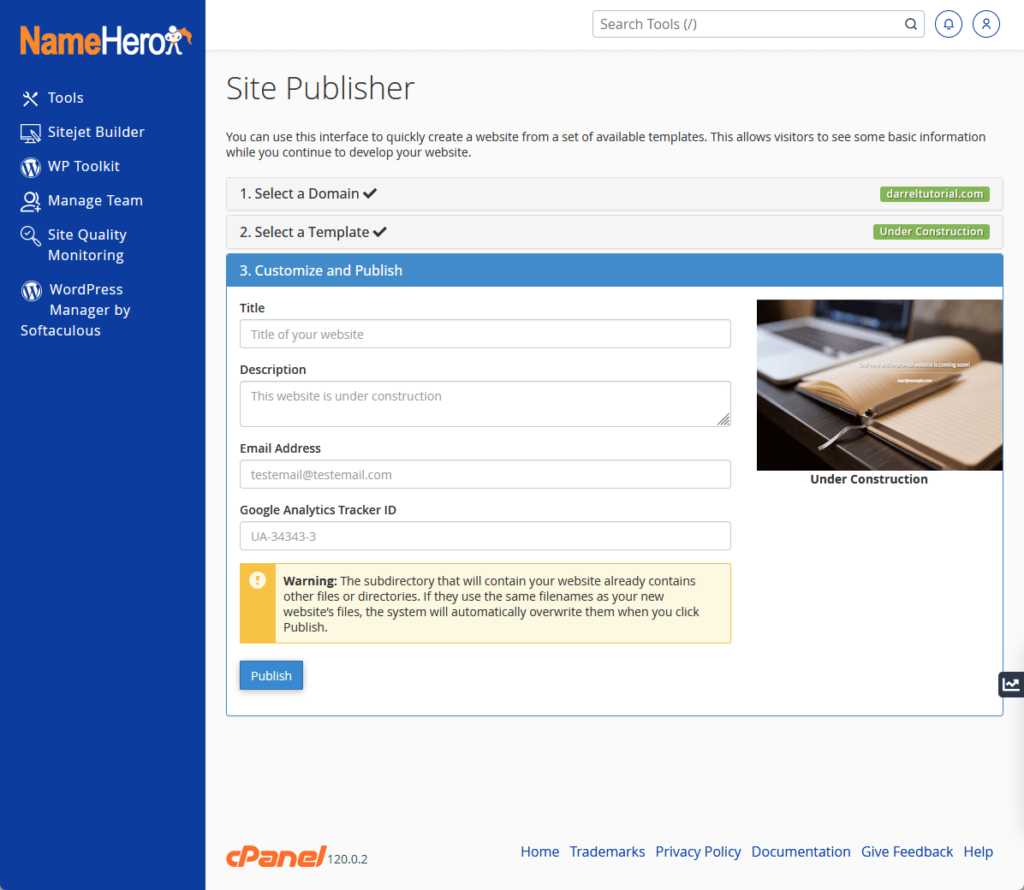Viewport: 1024px width, 890px height.
Task: Open the Privacy Policy link
Action: point(698,851)
